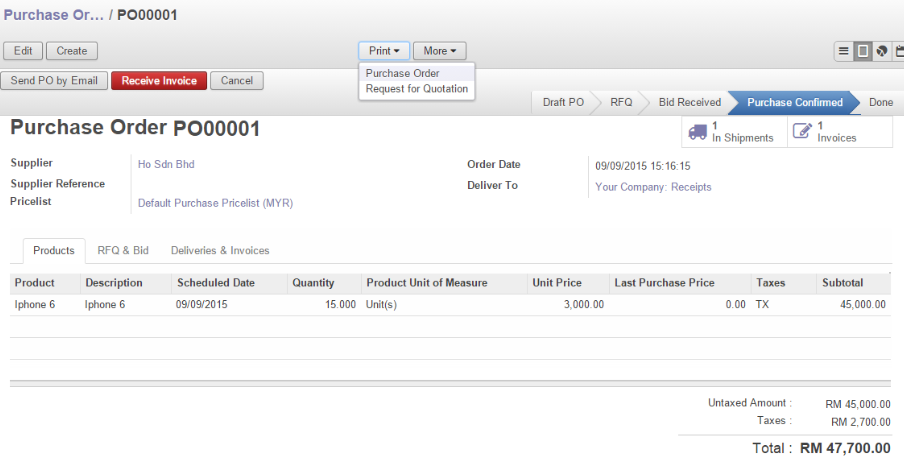
Task: Switch to list view icon
Action: click(844, 51)
